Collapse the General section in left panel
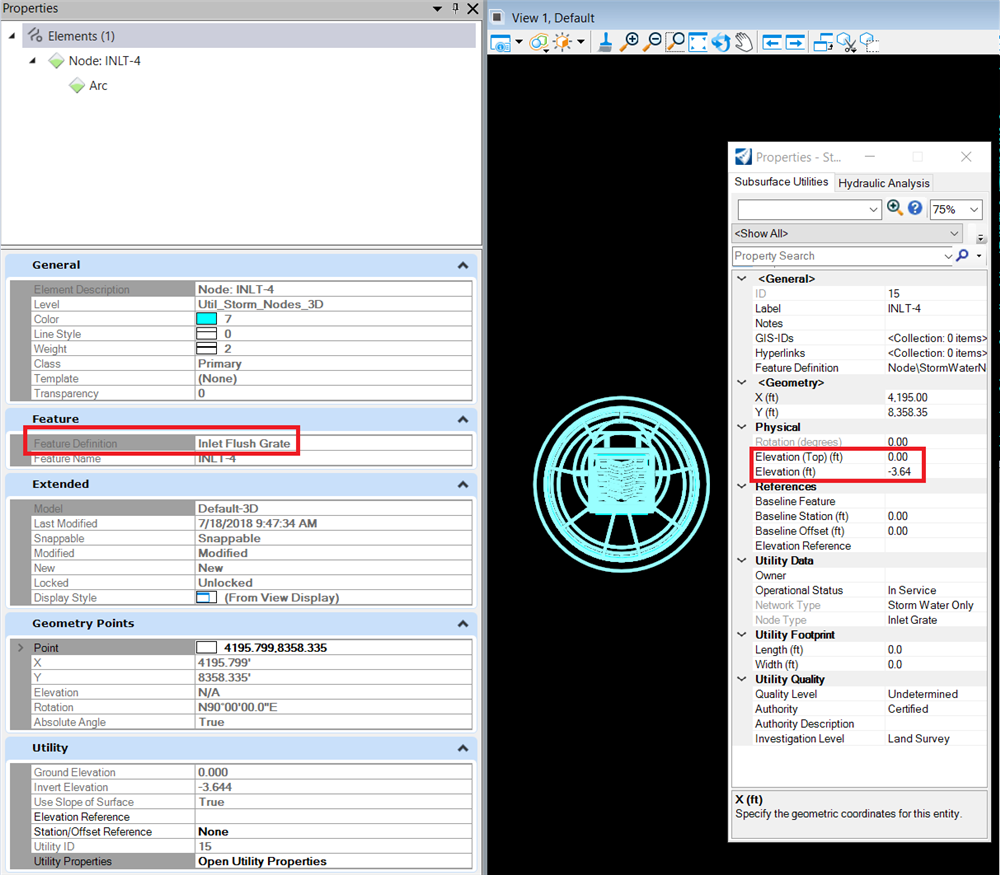This screenshot has height=875, width=1000. pos(462,266)
